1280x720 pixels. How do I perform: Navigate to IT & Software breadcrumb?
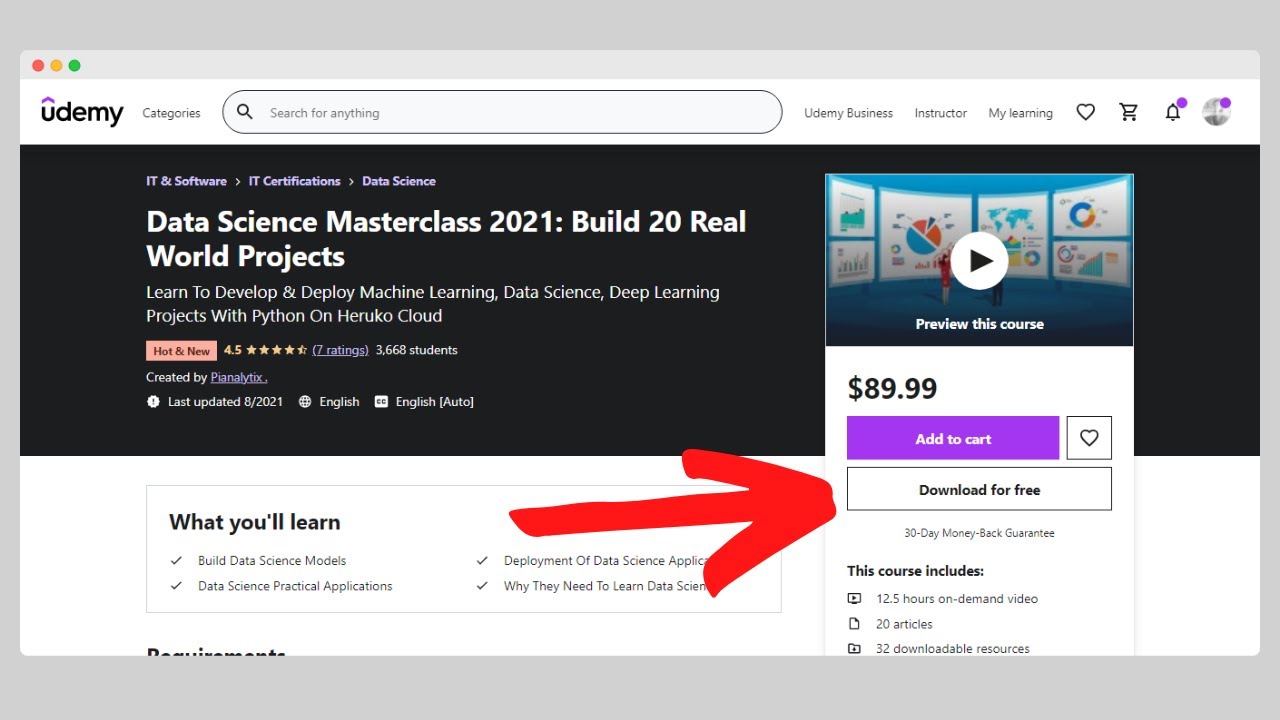[x=186, y=181]
